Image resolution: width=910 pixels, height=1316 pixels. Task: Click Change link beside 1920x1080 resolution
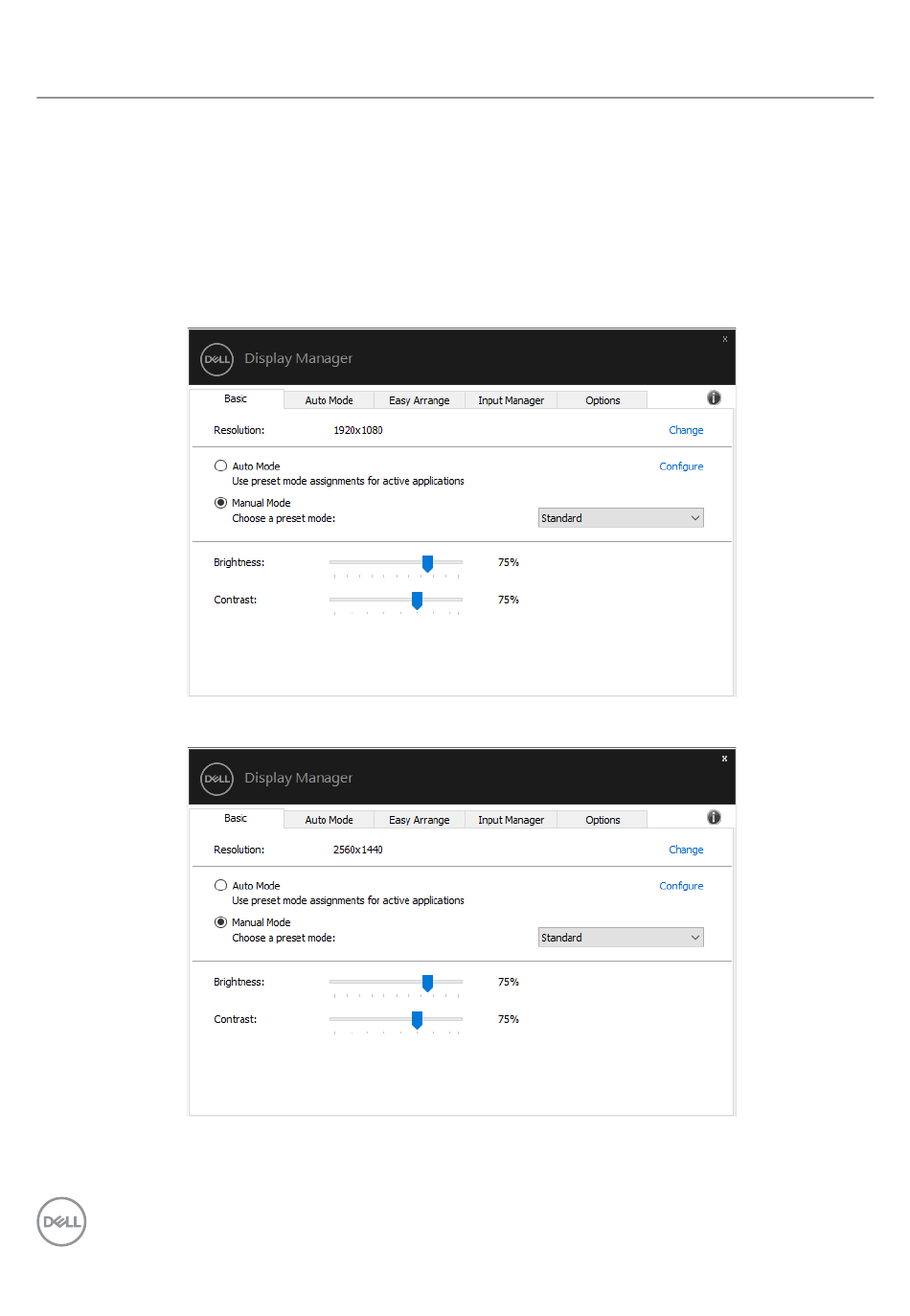point(686,430)
